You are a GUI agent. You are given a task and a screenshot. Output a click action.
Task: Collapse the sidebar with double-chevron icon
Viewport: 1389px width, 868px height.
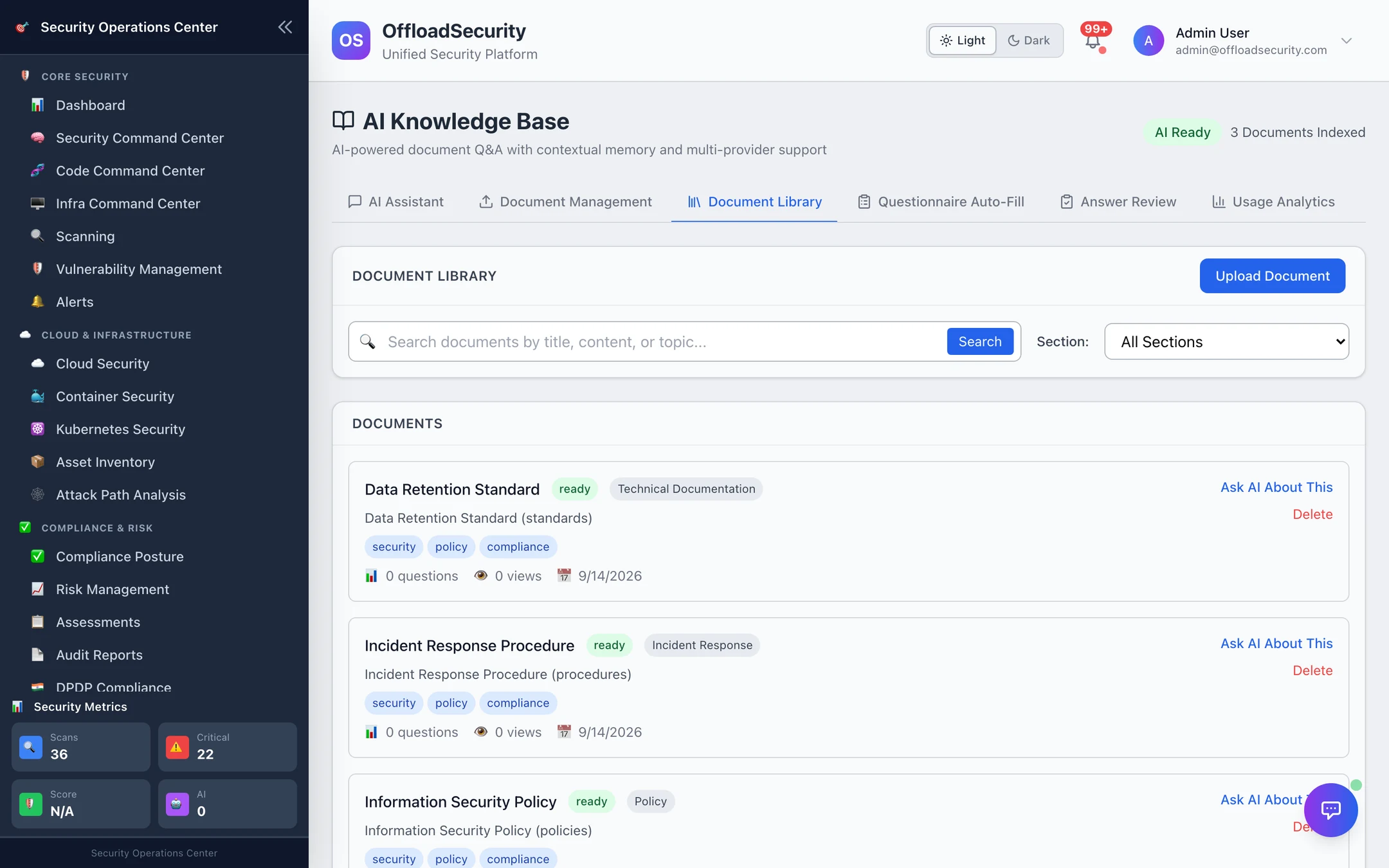click(x=285, y=27)
